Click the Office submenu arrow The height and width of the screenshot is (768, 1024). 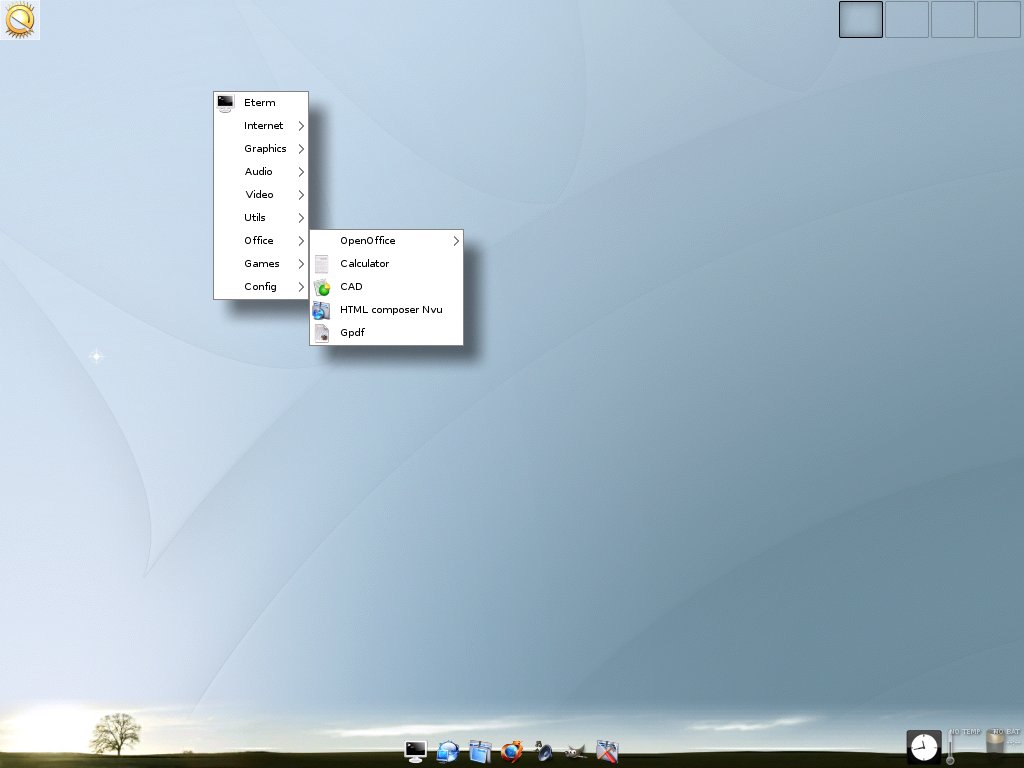pos(301,240)
